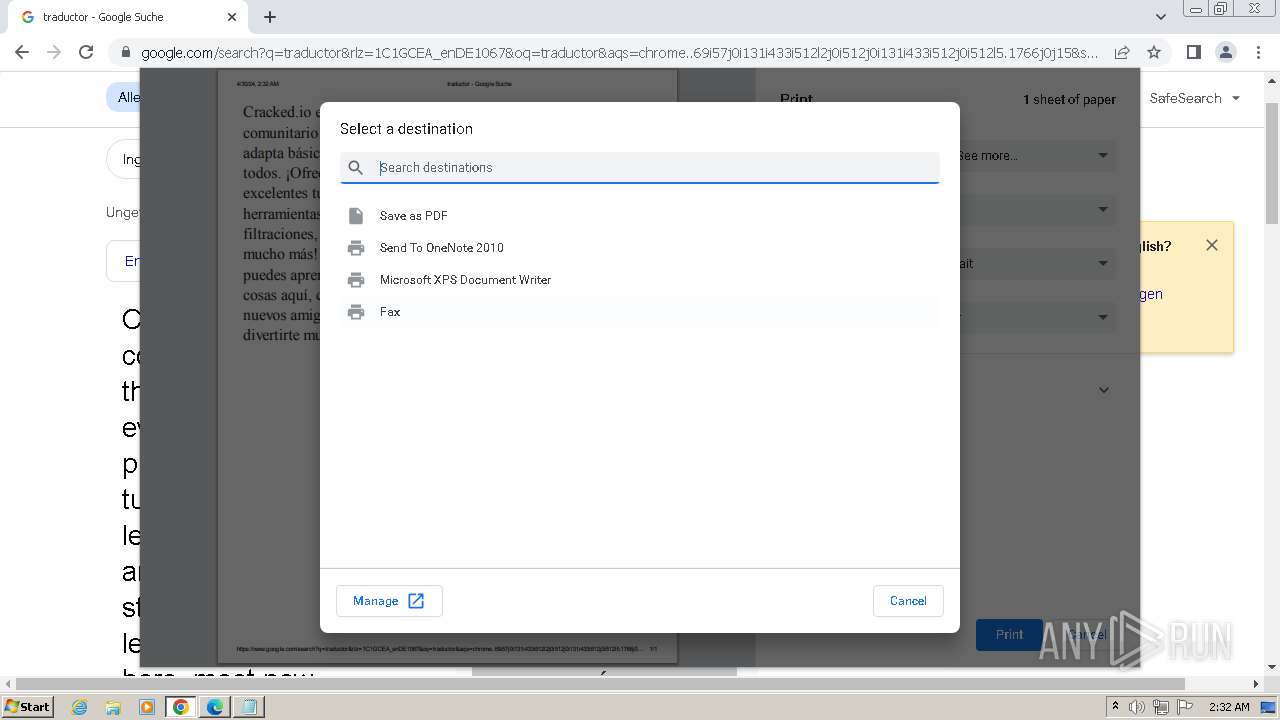Open the layout dropdown in print panel
This screenshot has width=1280, height=720.
coord(1035,263)
